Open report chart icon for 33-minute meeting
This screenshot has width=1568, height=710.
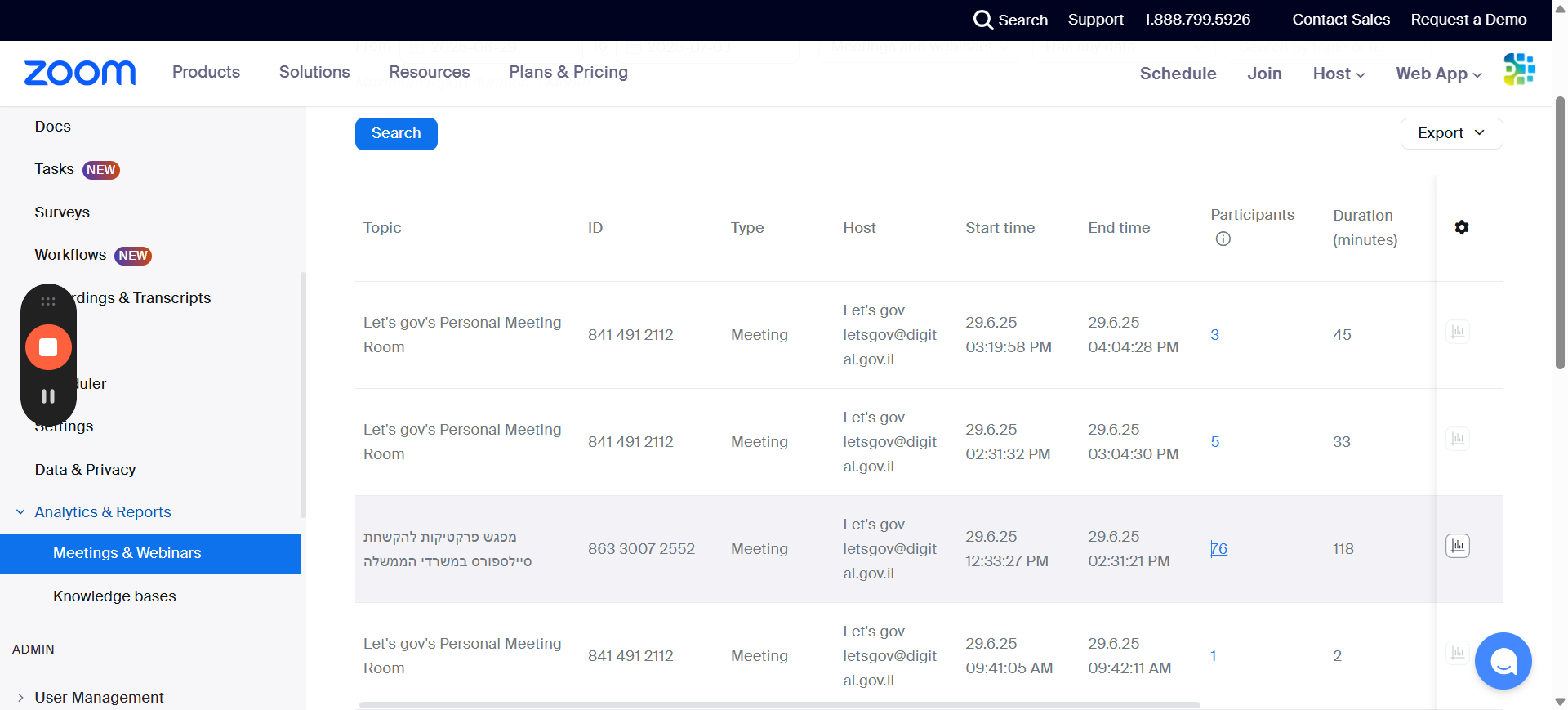pos(1458,439)
